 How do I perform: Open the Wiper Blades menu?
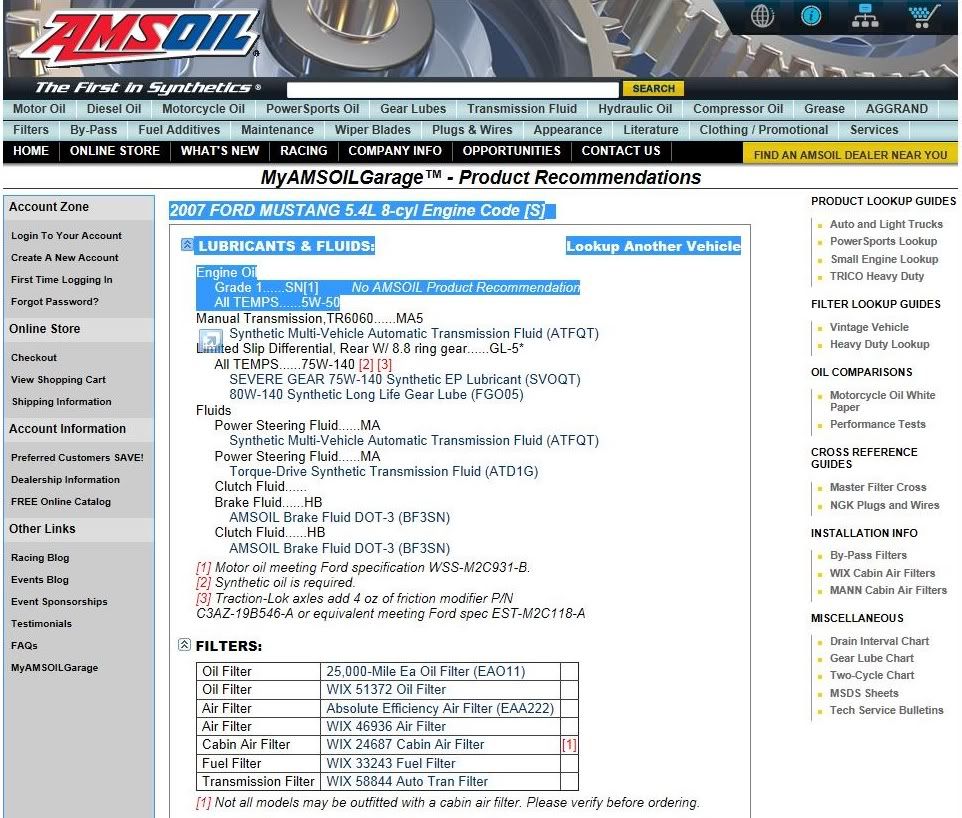tap(372, 129)
